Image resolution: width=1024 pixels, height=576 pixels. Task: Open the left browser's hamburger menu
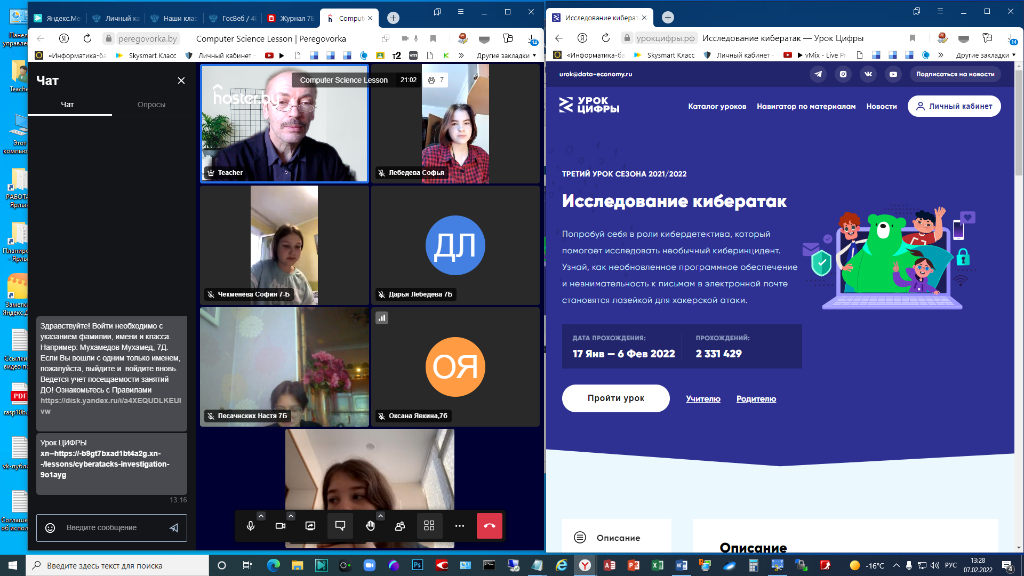click(x=460, y=12)
